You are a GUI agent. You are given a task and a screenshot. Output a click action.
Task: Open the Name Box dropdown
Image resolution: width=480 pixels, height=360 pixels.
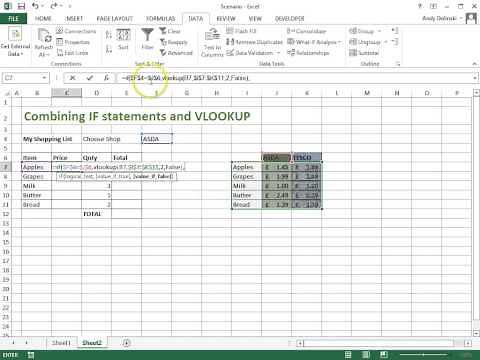click(x=44, y=78)
